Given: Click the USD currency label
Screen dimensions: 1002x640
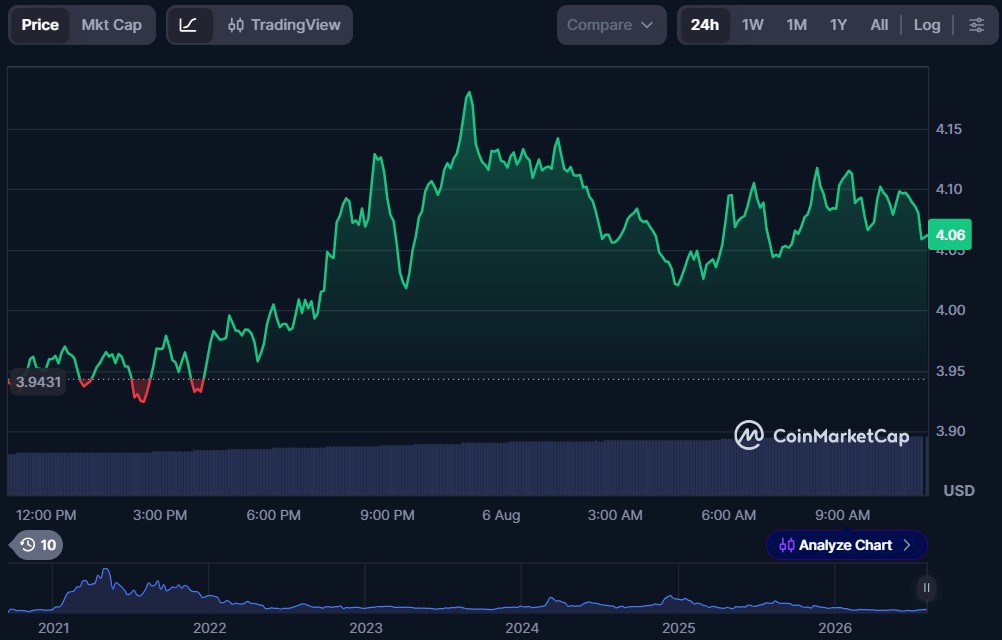Looking at the screenshot, I should 959,491.
